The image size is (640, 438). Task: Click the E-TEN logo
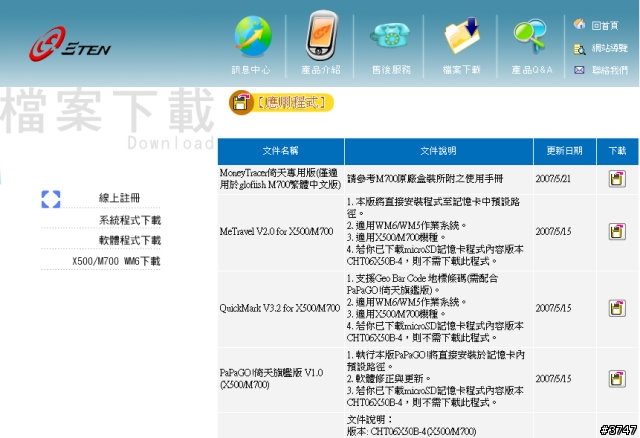70,44
